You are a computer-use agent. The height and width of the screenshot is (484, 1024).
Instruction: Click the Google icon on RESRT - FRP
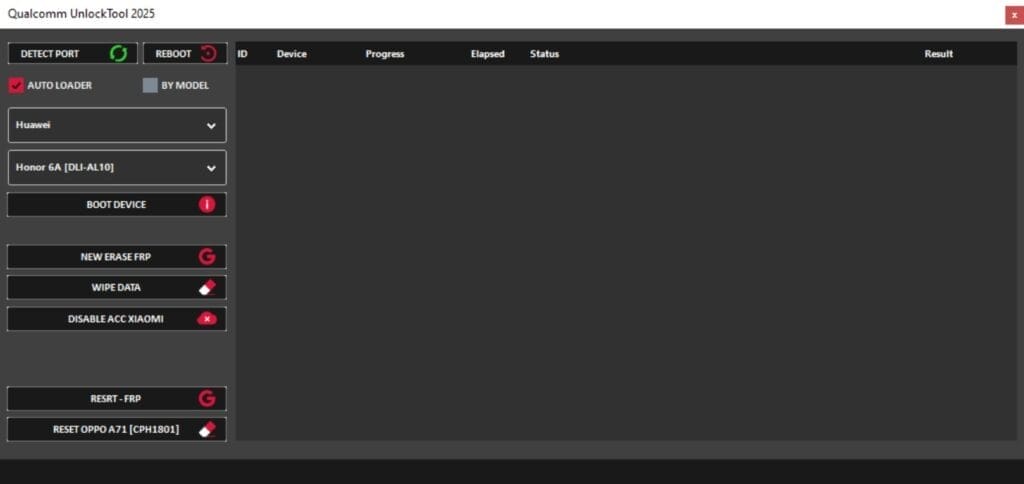click(207, 399)
